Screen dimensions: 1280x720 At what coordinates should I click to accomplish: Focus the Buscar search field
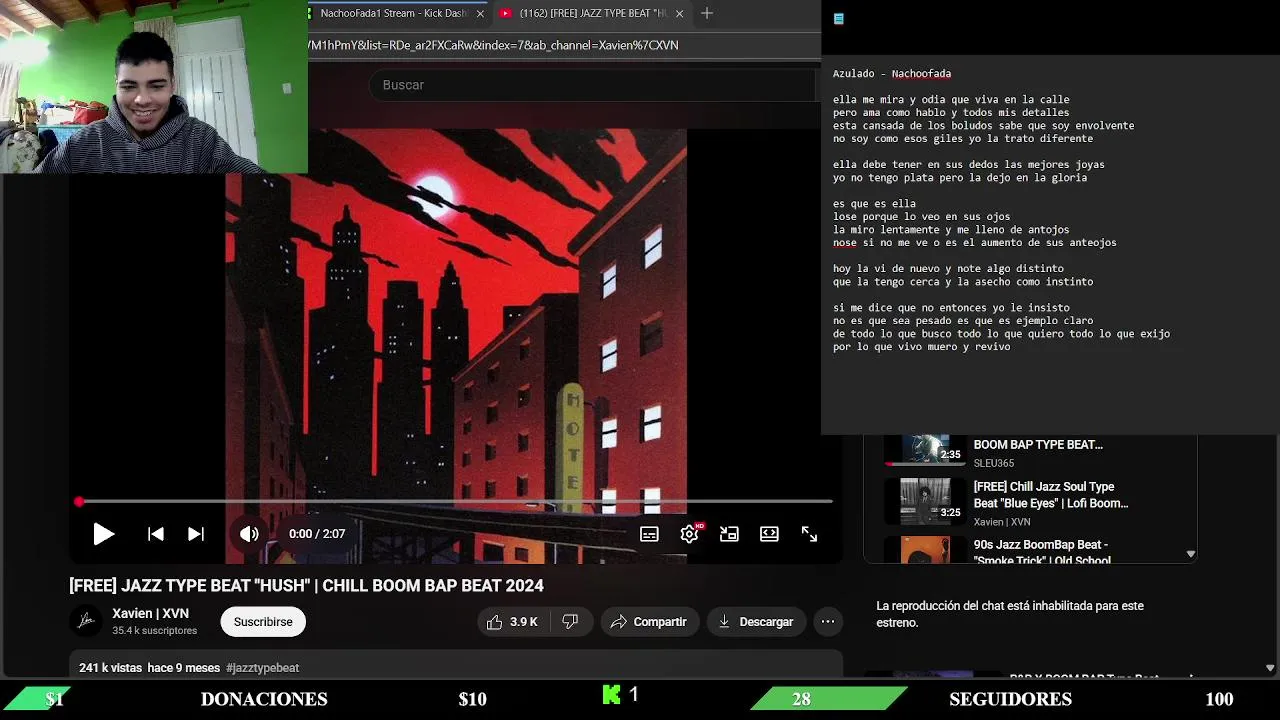pyautogui.click(x=595, y=85)
